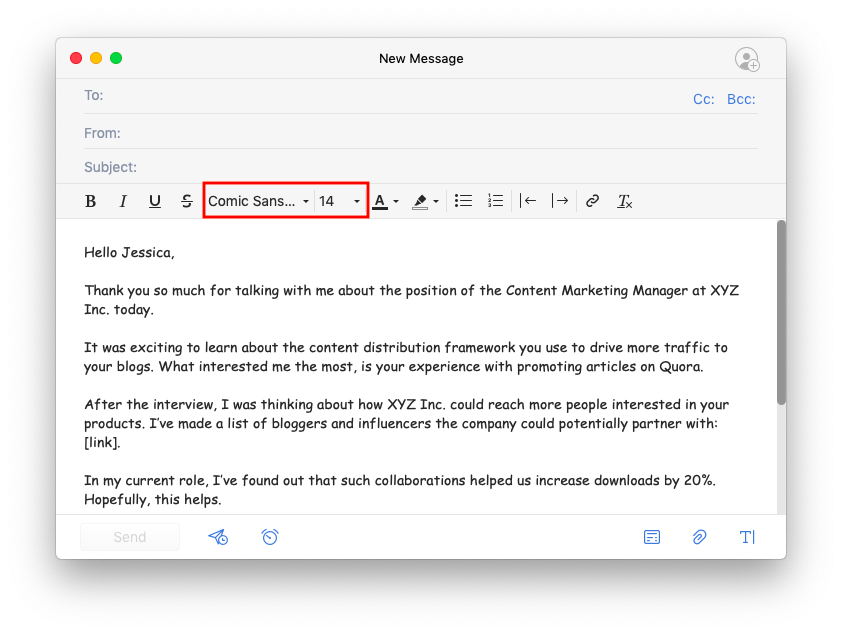Add a recipient via the contact icon
Image resolution: width=842 pixels, height=633 pixels.
pos(747,59)
